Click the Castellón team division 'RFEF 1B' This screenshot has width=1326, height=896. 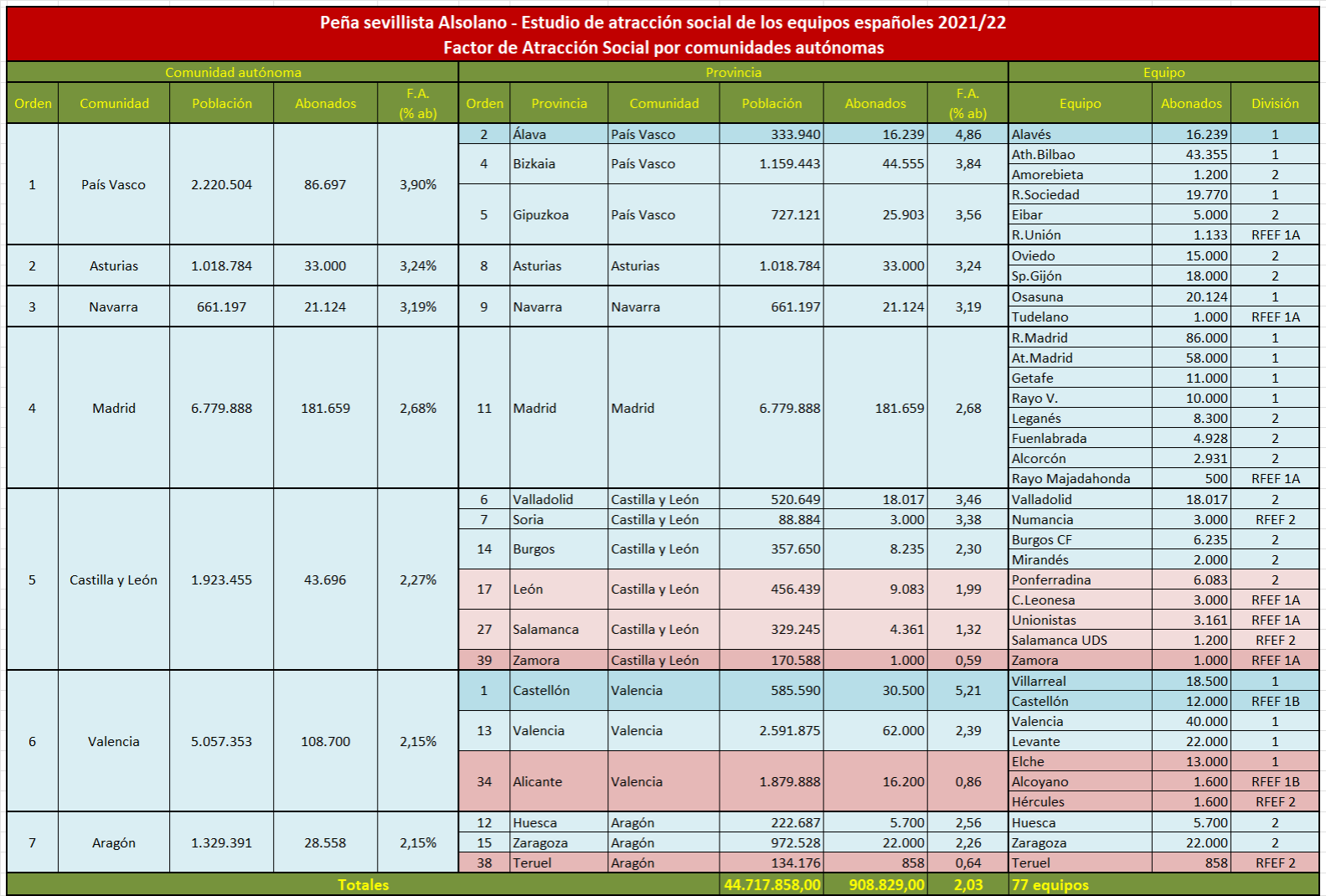1275,701
